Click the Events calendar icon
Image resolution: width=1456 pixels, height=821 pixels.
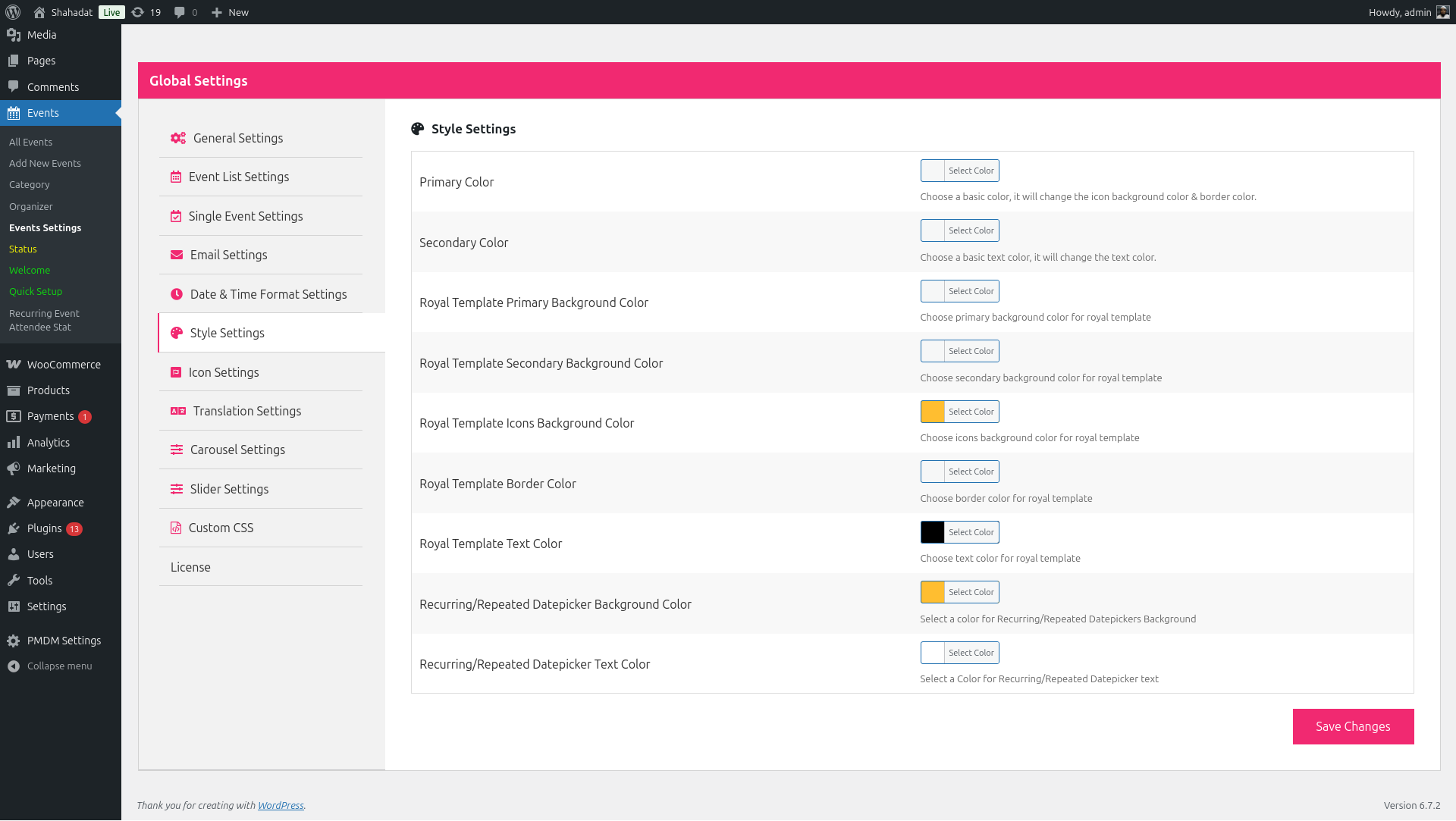pos(14,113)
